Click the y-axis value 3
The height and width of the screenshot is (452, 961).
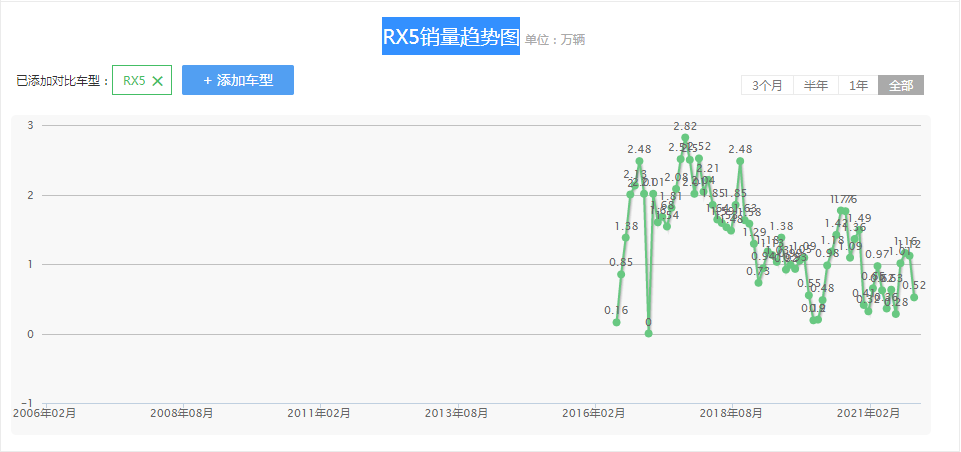point(29,125)
